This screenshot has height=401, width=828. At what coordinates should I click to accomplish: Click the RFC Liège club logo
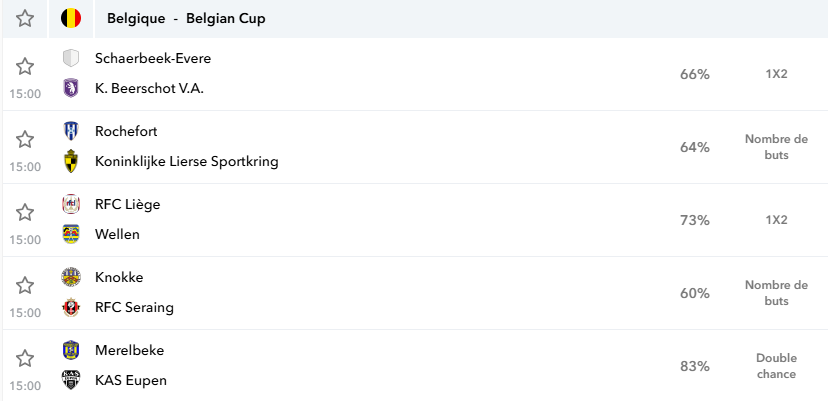tap(71, 204)
